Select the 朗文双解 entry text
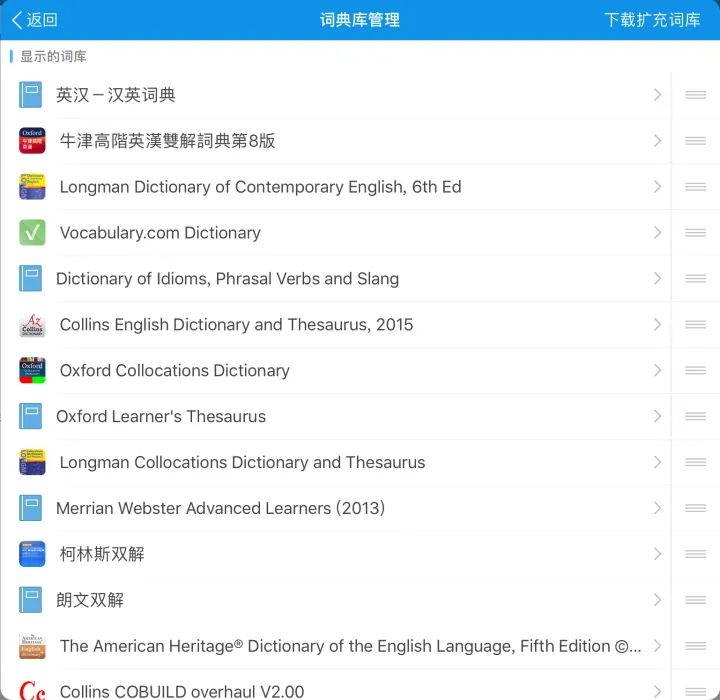720x700 pixels. click(x=90, y=600)
